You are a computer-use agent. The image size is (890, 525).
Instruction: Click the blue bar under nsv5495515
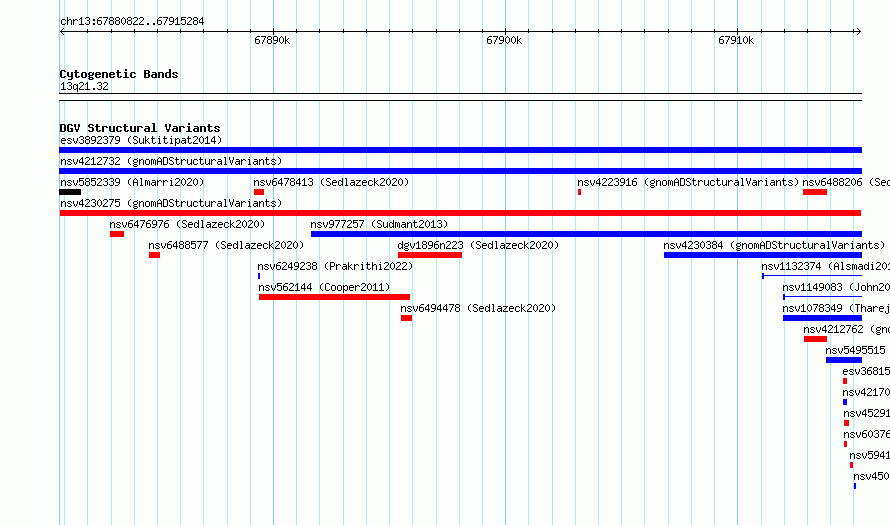point(844,360)
